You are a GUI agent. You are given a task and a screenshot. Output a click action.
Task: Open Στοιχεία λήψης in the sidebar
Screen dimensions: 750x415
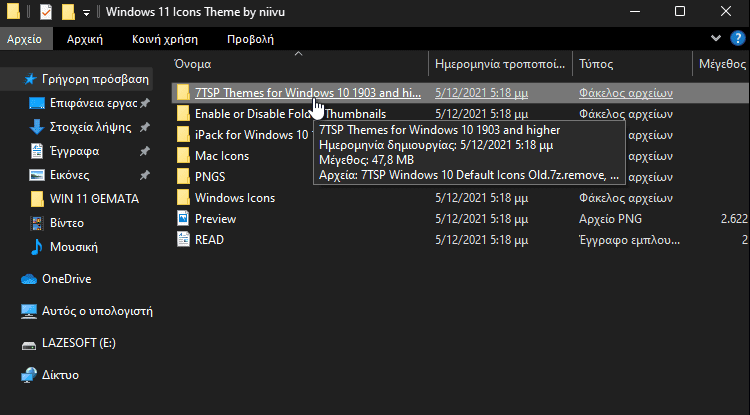click(x=90, y=127)
